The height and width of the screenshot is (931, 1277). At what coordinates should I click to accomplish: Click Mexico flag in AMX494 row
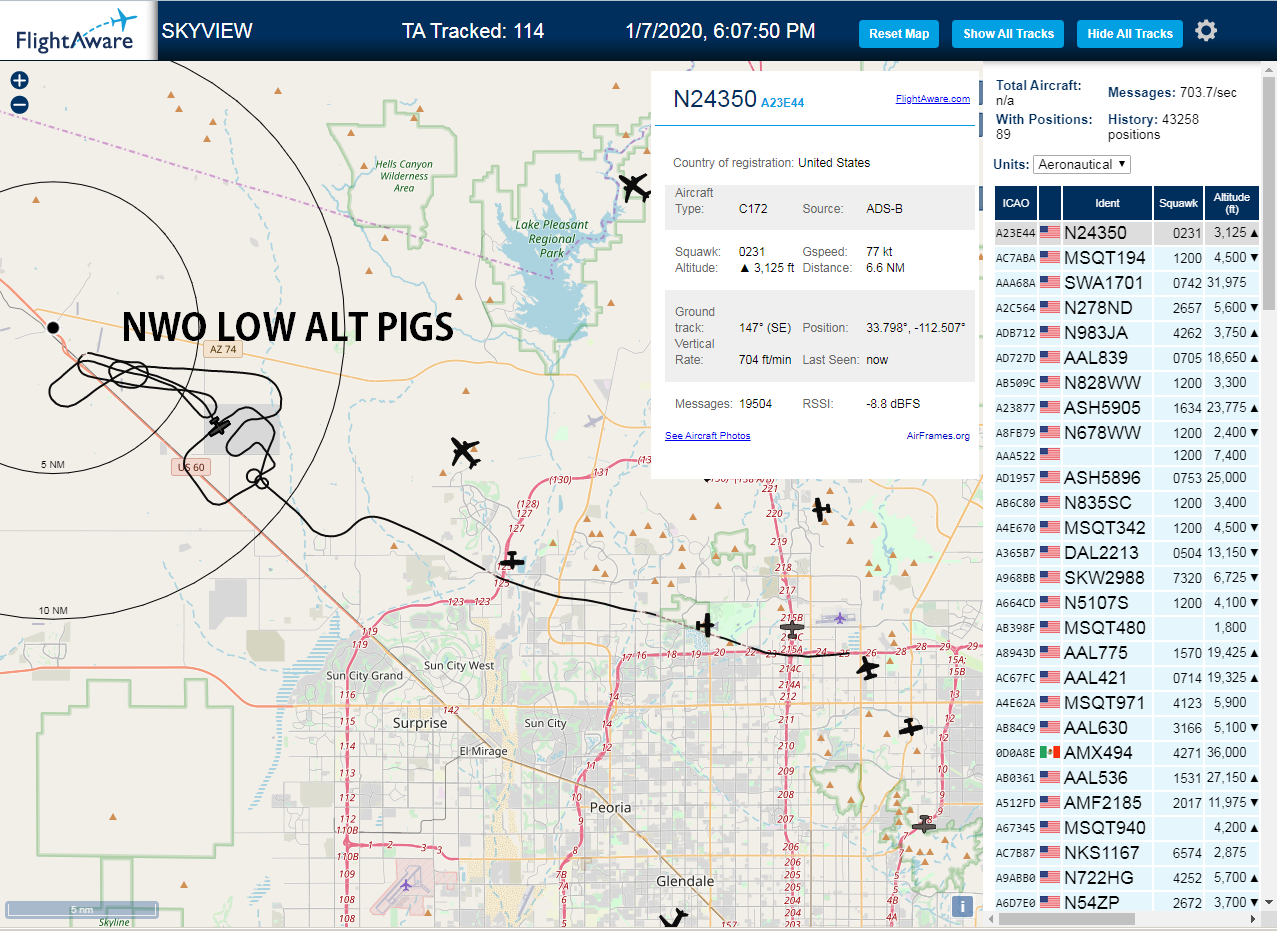[1050, 752]
